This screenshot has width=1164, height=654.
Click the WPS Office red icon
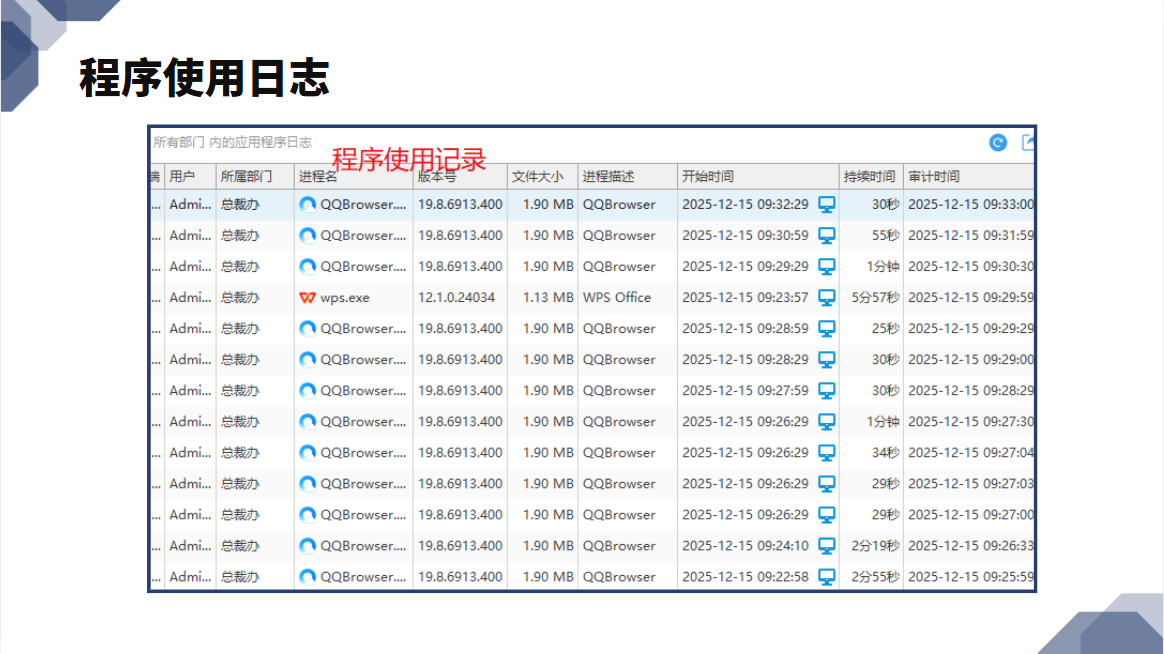click(x=307, y=298)
